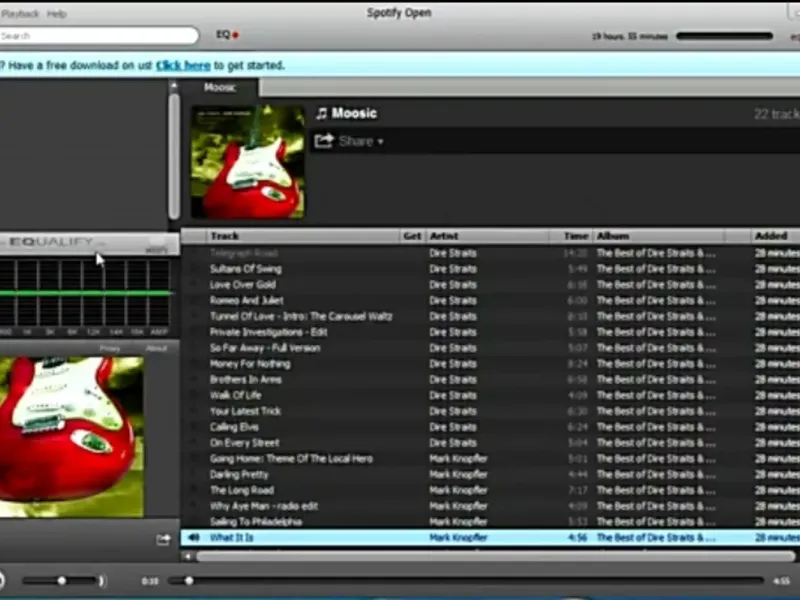Click Mark Knopfler artist on What It Is row

click(x=458, y=537)
